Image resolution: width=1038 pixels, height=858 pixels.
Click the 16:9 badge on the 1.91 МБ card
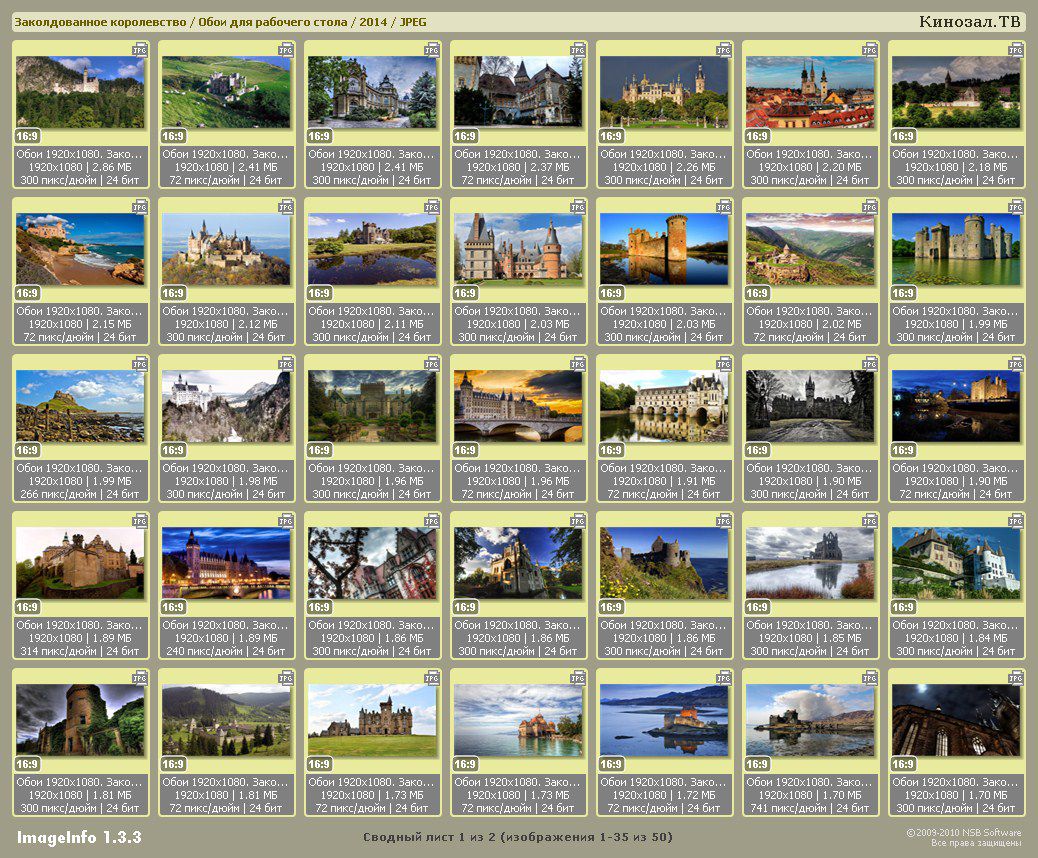tap(611, 450)
